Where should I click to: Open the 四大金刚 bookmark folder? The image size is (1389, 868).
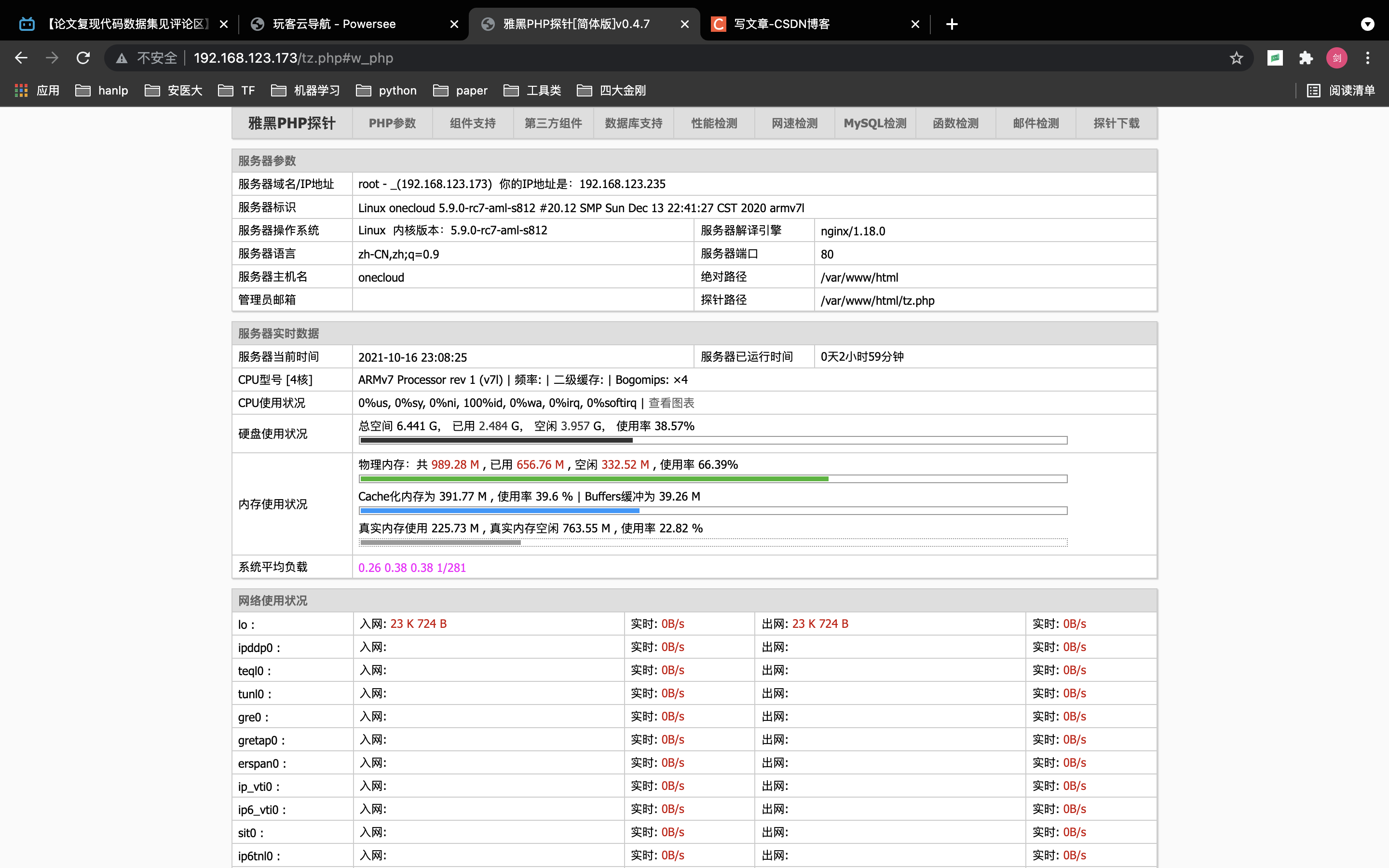click(x=611, y=90)
